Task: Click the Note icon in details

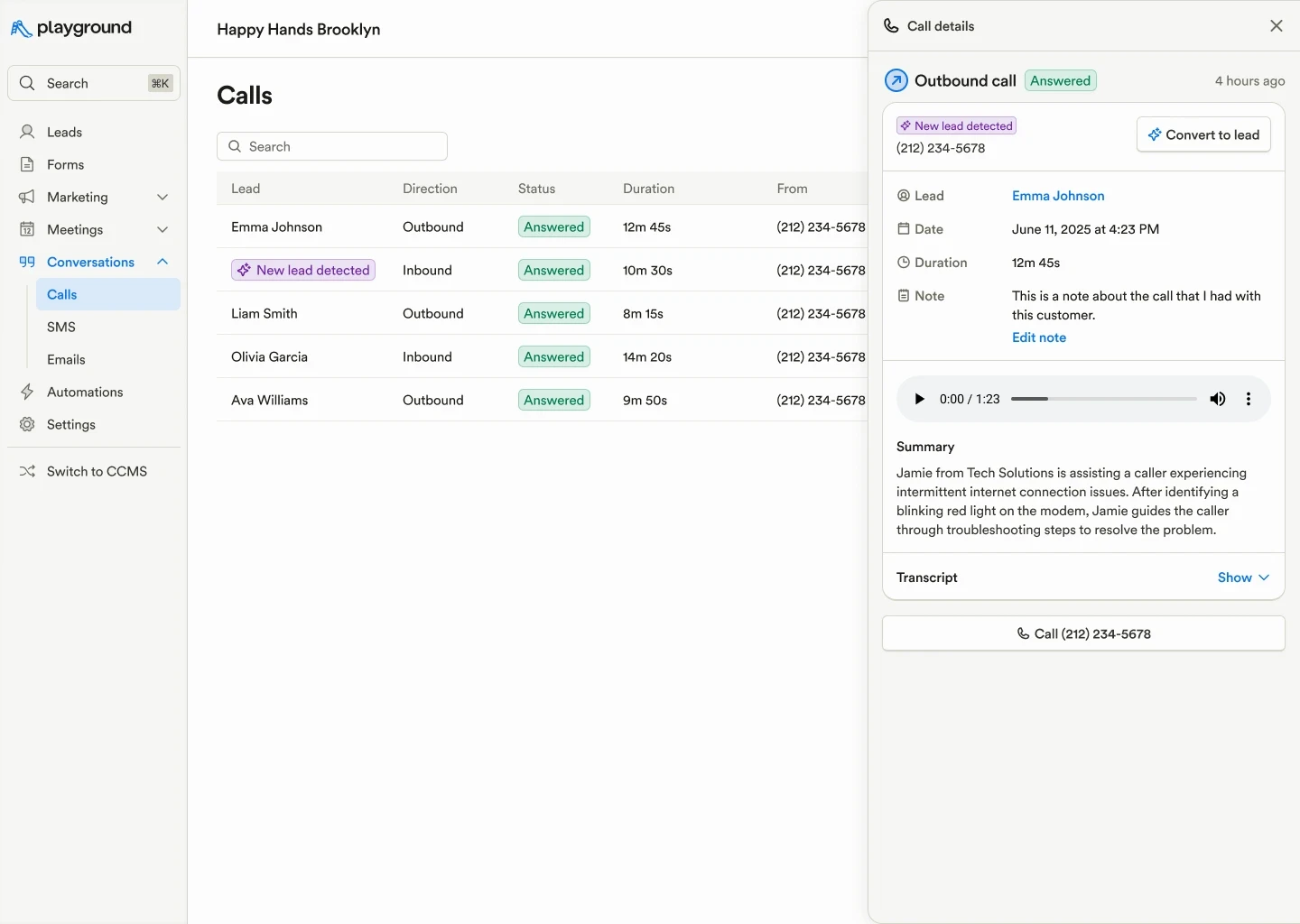Action: point(904,296)
